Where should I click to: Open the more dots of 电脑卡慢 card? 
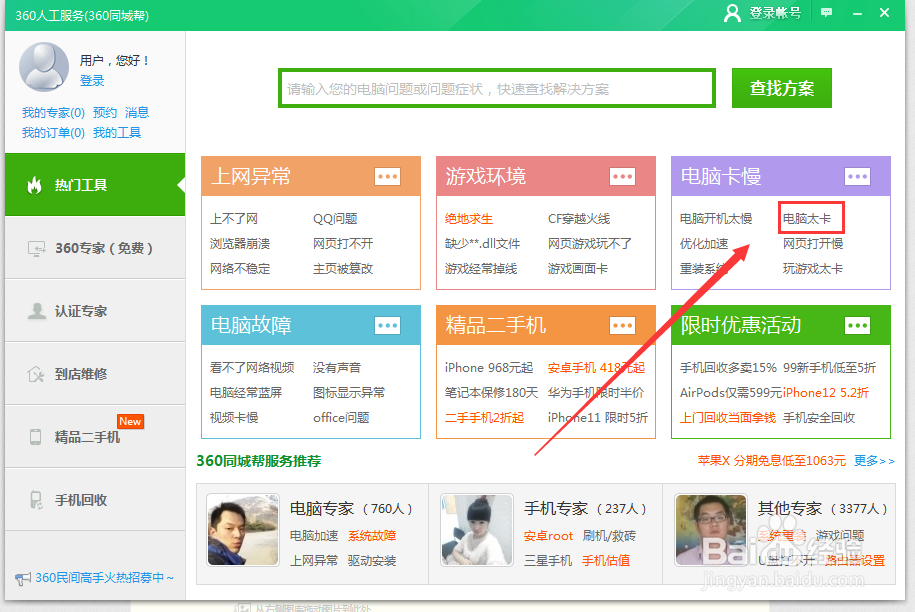857,176
